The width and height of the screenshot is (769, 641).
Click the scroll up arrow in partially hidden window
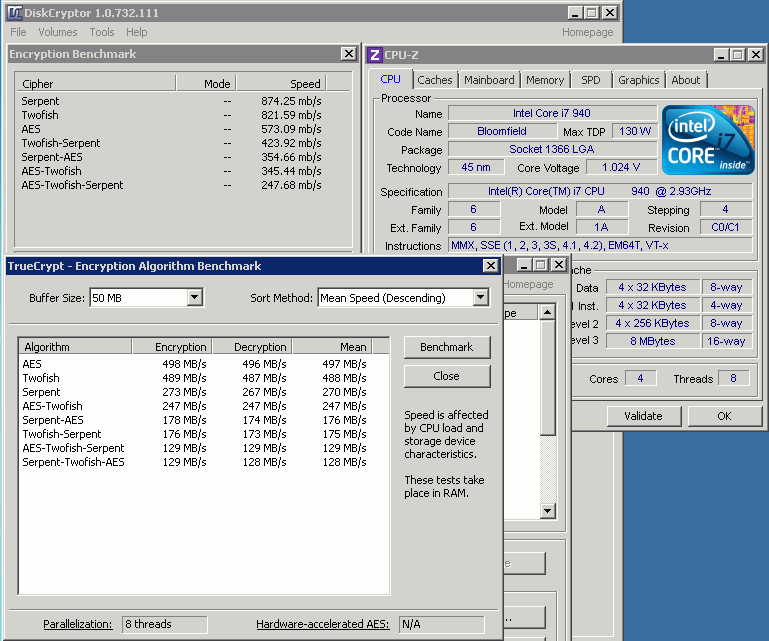(x=547, y=312)
